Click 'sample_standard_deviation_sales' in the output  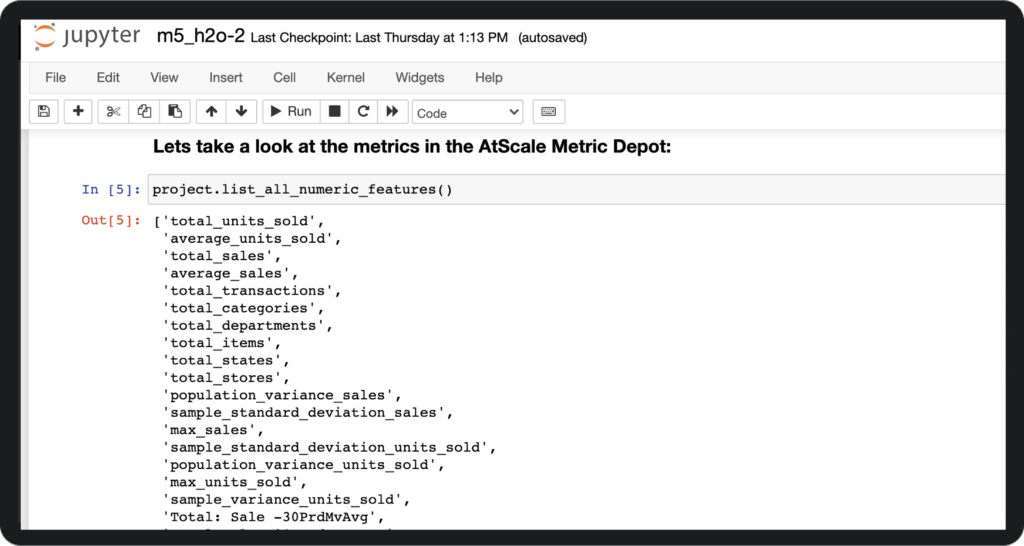(x=304, y=413)
